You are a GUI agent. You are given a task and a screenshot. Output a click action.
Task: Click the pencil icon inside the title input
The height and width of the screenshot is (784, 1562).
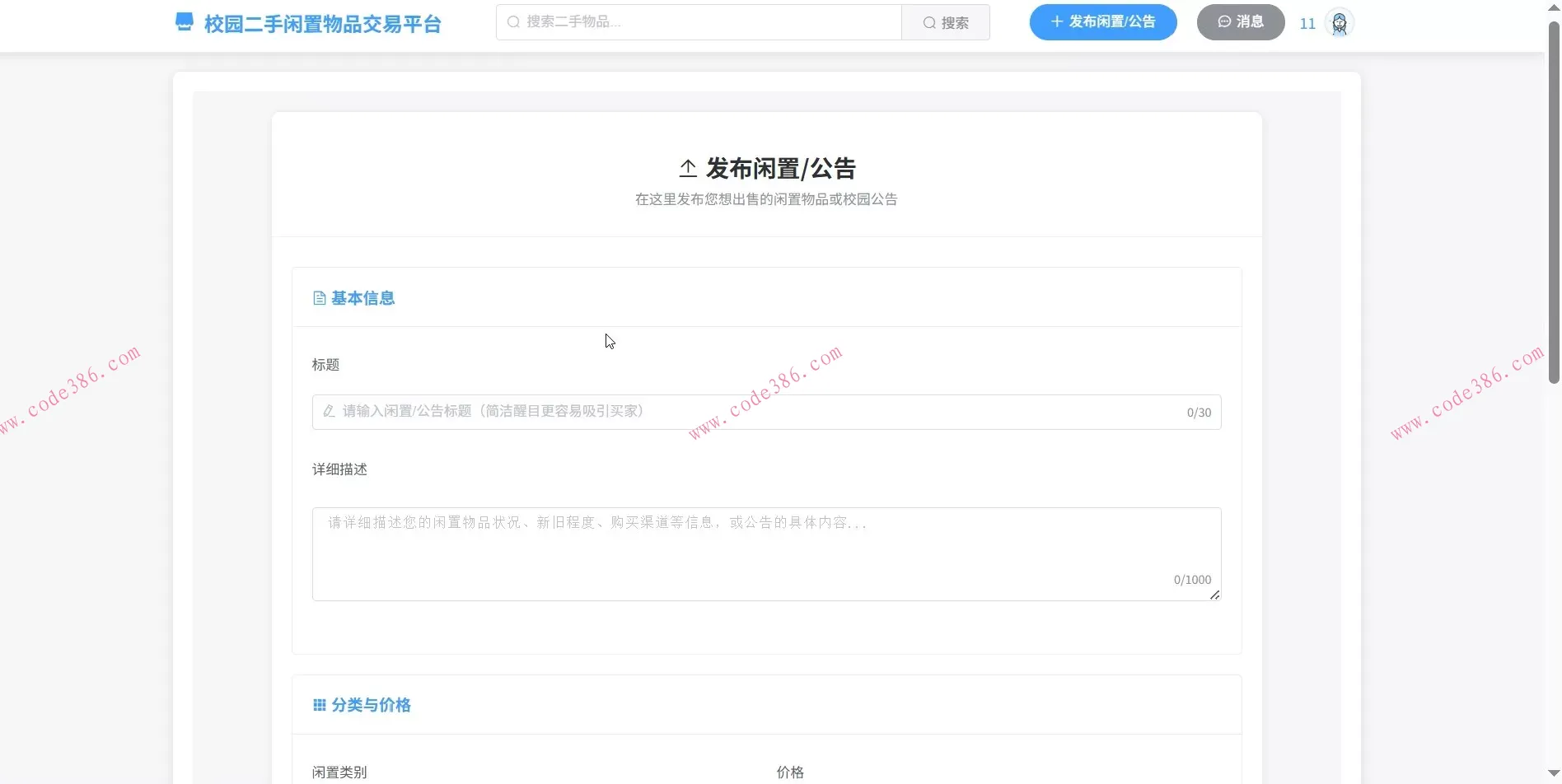tap(328, 411)
